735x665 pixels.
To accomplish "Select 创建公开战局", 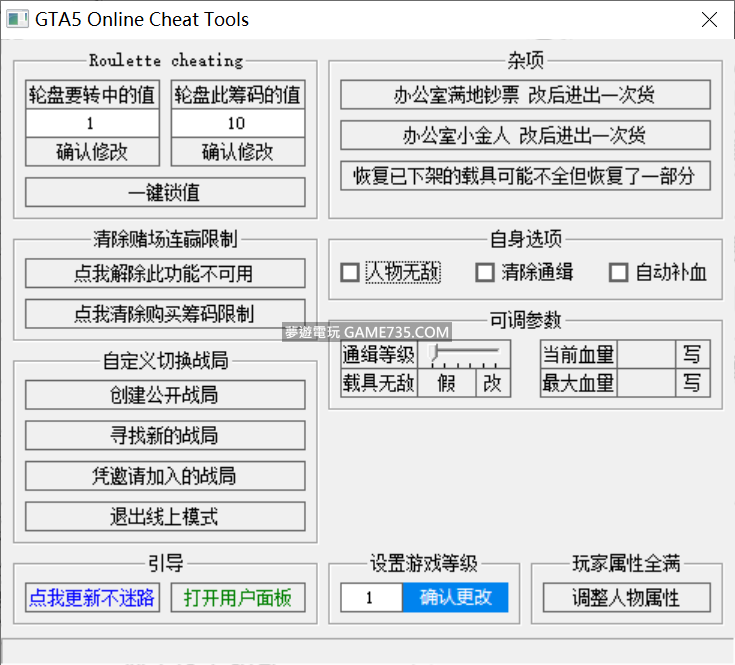I will [x=165, y=395].
